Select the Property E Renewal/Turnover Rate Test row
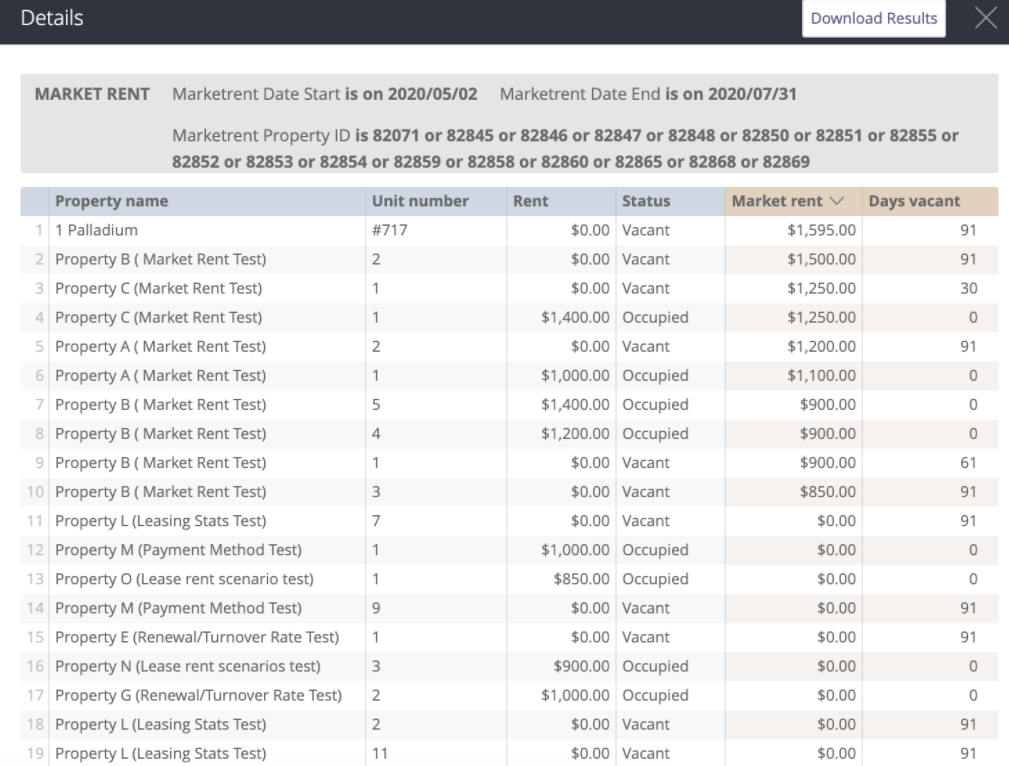The width and height of the screenshot is (1009, 766). pos(400,636)
